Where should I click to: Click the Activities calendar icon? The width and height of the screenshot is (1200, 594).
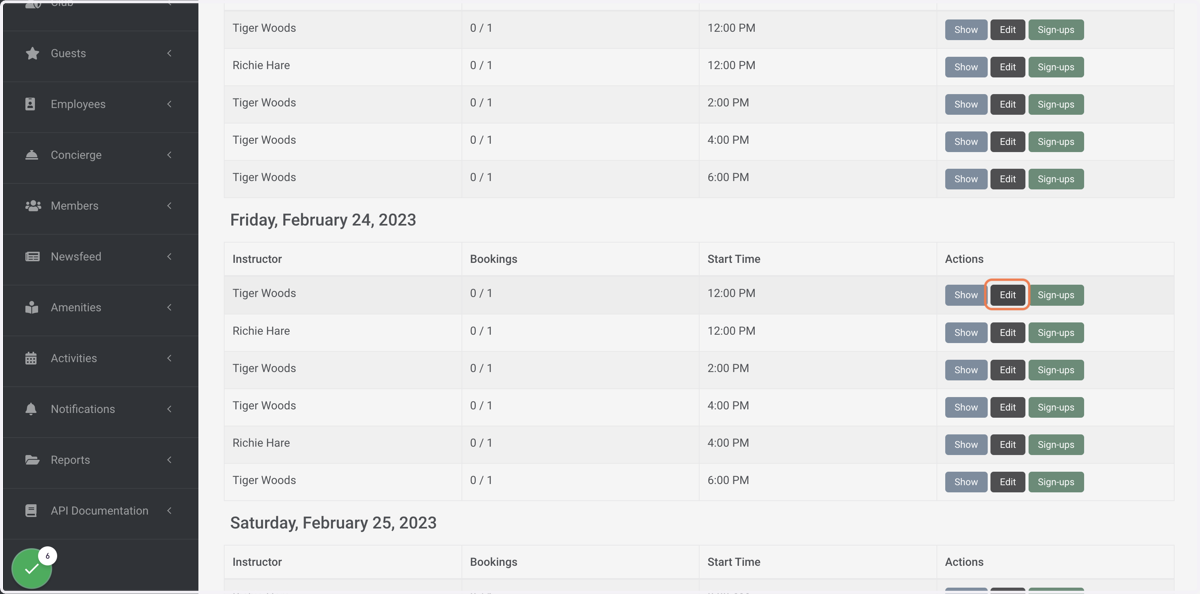coord(31,358)
